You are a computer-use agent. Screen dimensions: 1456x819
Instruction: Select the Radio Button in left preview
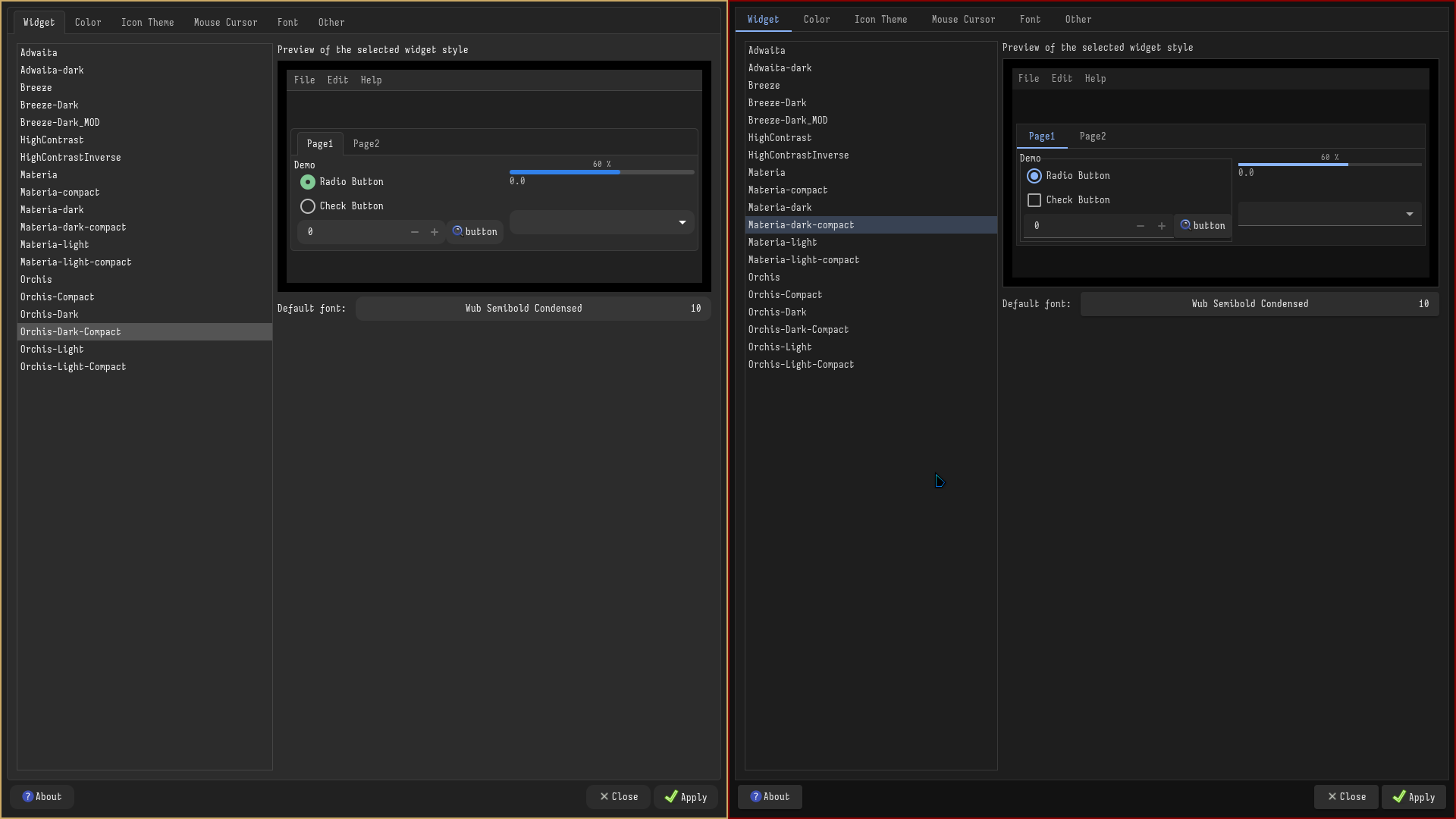[x=308, y=182]
